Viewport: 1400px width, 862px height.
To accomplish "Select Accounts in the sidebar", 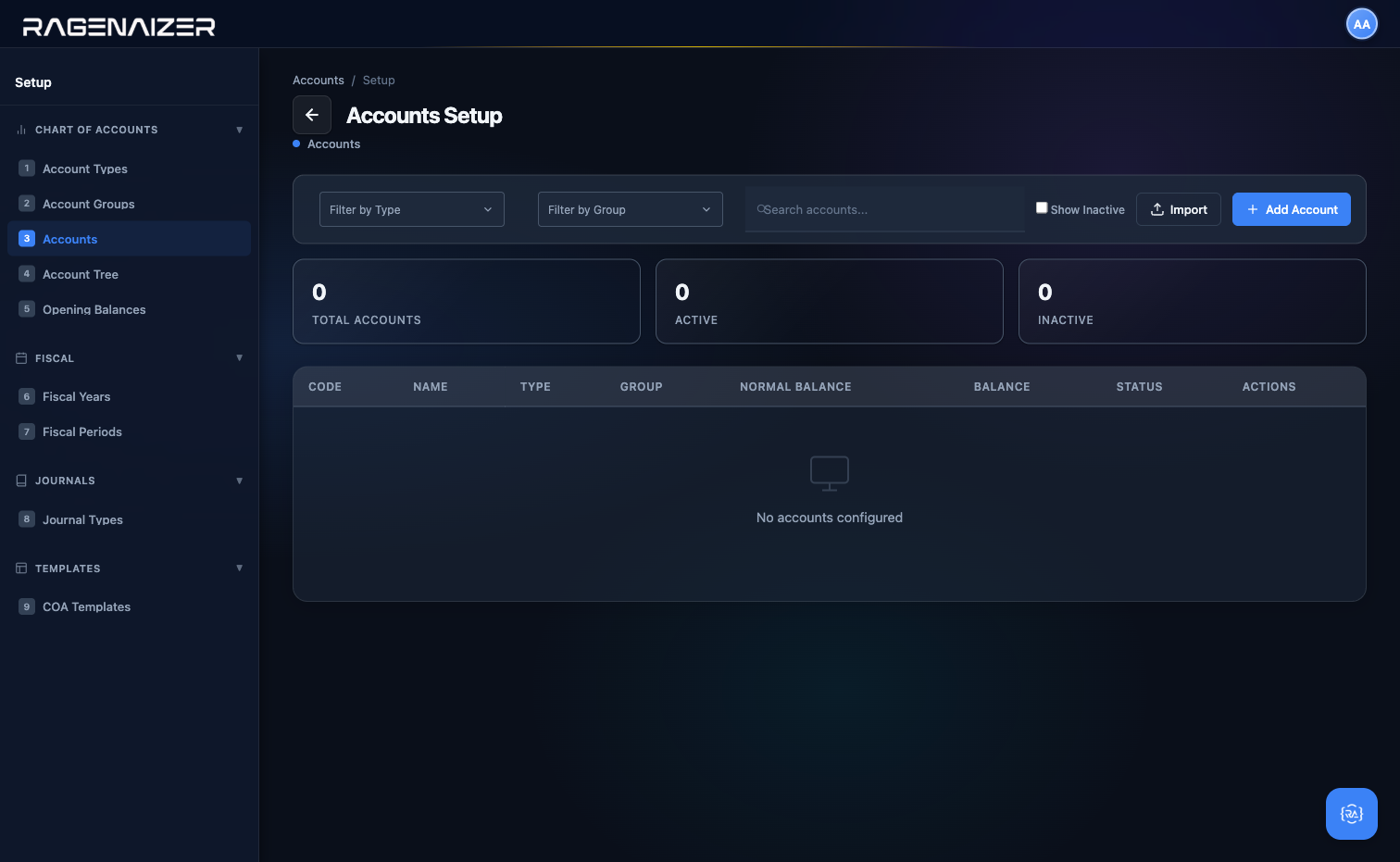I will point(129,239).
